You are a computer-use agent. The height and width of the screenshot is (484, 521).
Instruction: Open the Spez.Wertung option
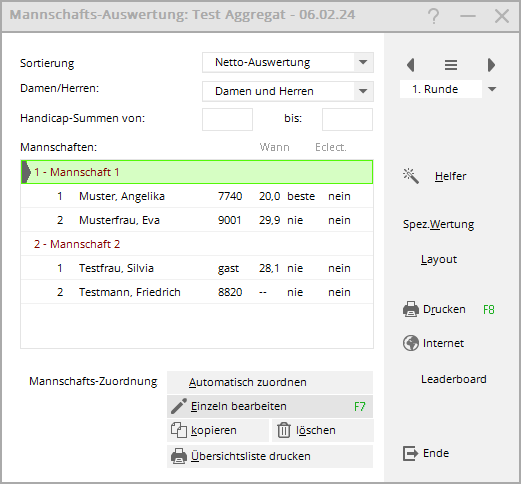[438, 224]
